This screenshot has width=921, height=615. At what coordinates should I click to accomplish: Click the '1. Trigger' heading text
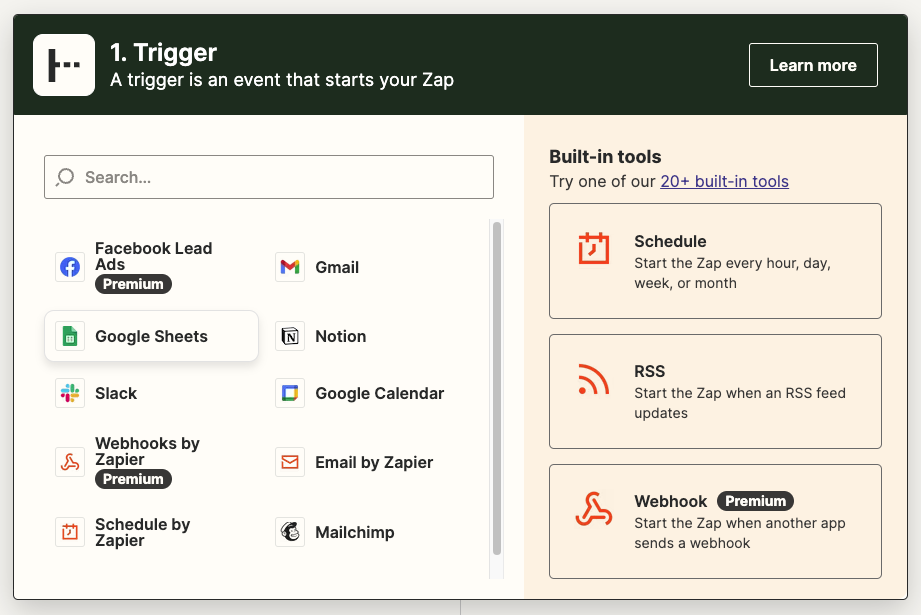[x=163, y=53]
